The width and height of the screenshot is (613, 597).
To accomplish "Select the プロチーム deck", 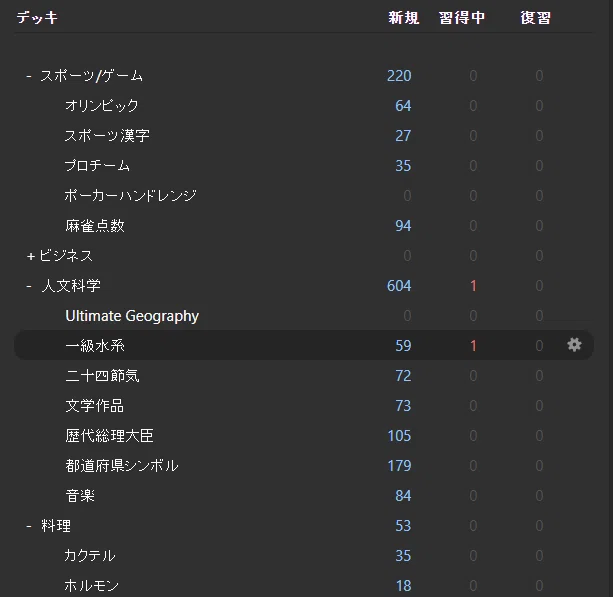I will pyautogui.click(x=97, y=166).
